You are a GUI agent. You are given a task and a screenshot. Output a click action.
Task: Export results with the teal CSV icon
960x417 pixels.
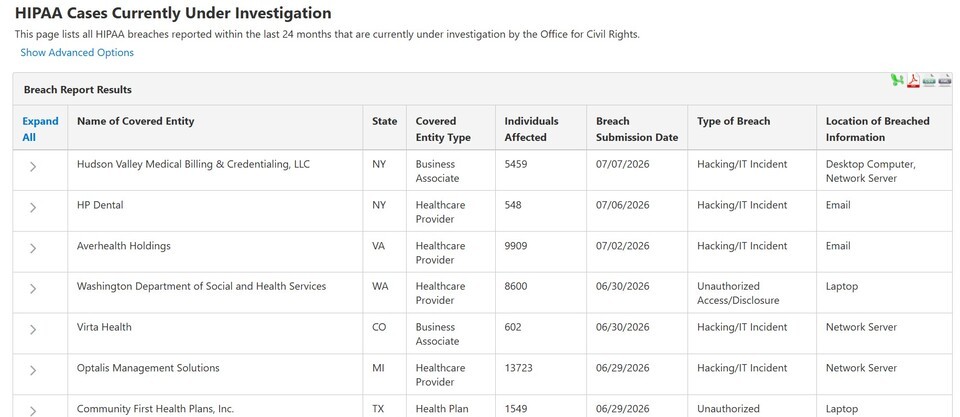pyautogui.click(x=929, y=80)
